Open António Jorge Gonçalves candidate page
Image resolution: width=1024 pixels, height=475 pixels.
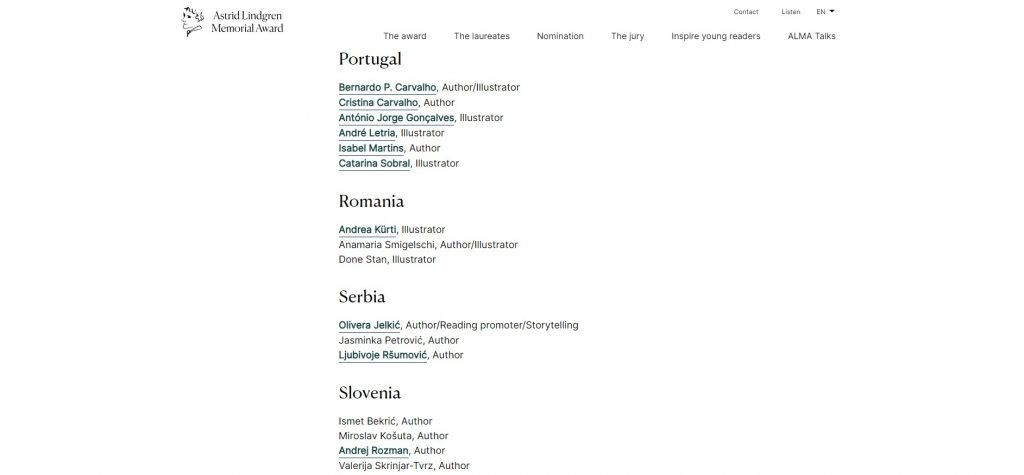(x=396, y=118)
